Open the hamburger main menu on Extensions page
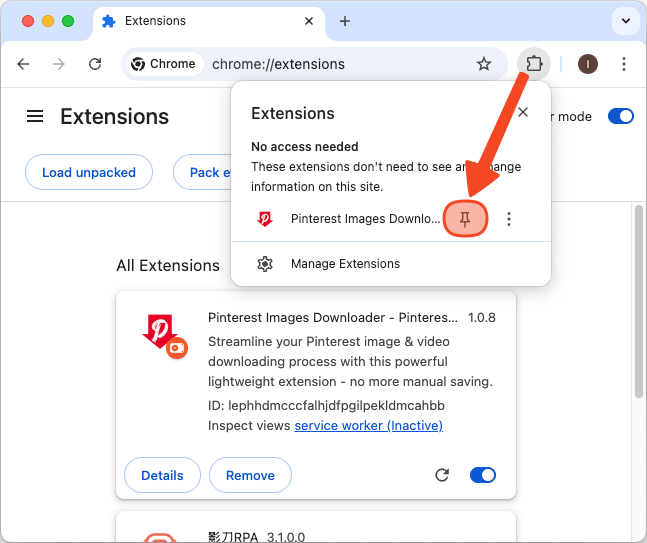 pos(35,116)
